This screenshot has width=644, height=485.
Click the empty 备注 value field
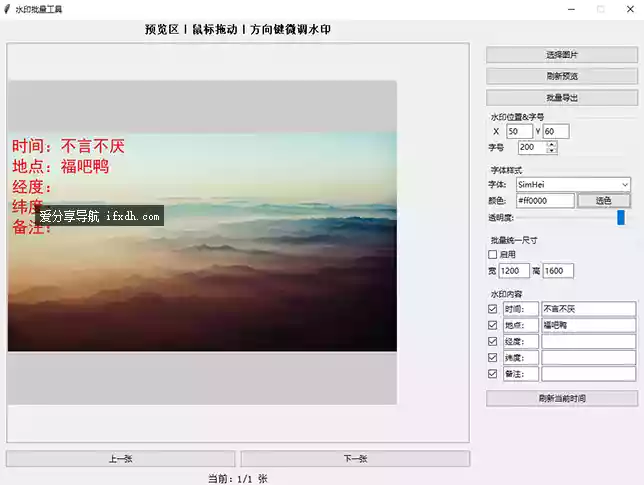click(x=589, y=374)
